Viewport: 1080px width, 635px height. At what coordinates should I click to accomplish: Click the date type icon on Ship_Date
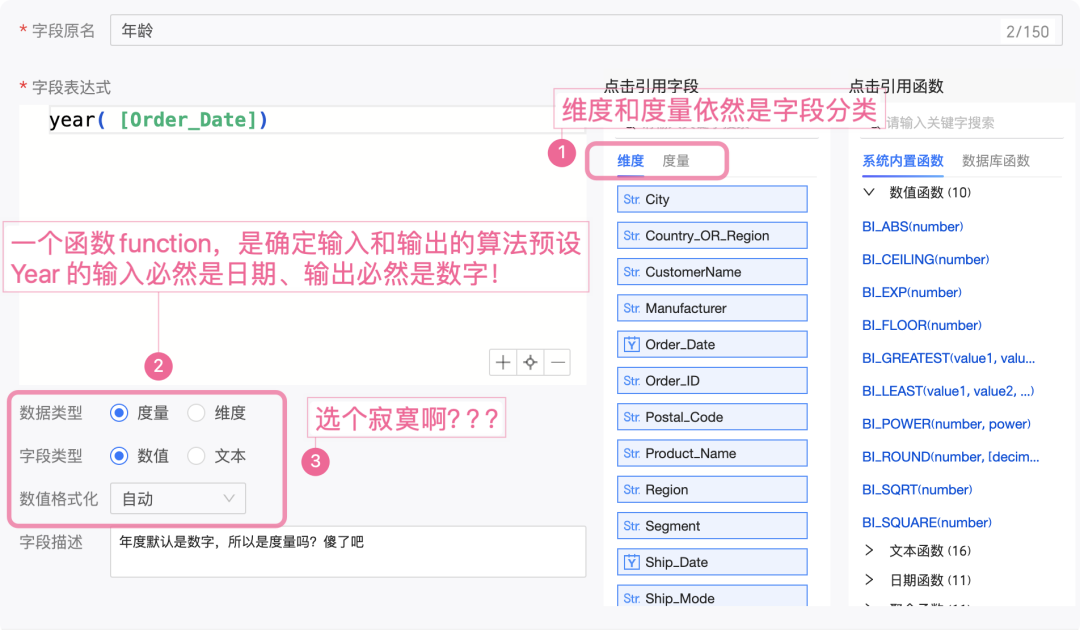point(631,563)
